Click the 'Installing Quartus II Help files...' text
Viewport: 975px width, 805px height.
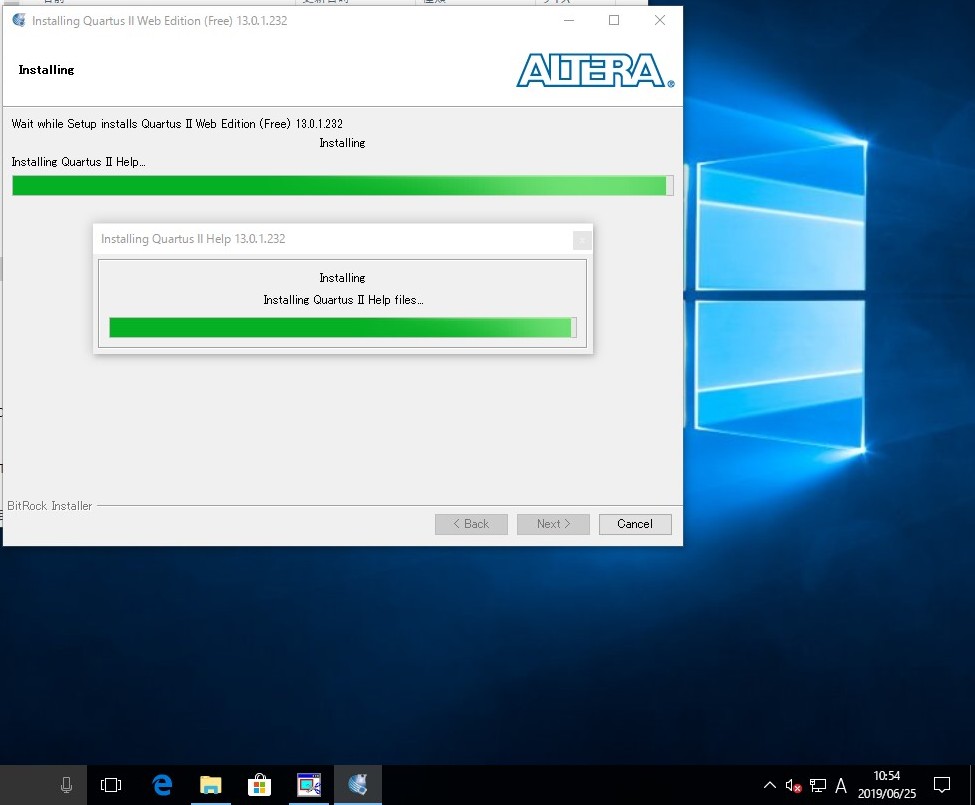point(343,300)
